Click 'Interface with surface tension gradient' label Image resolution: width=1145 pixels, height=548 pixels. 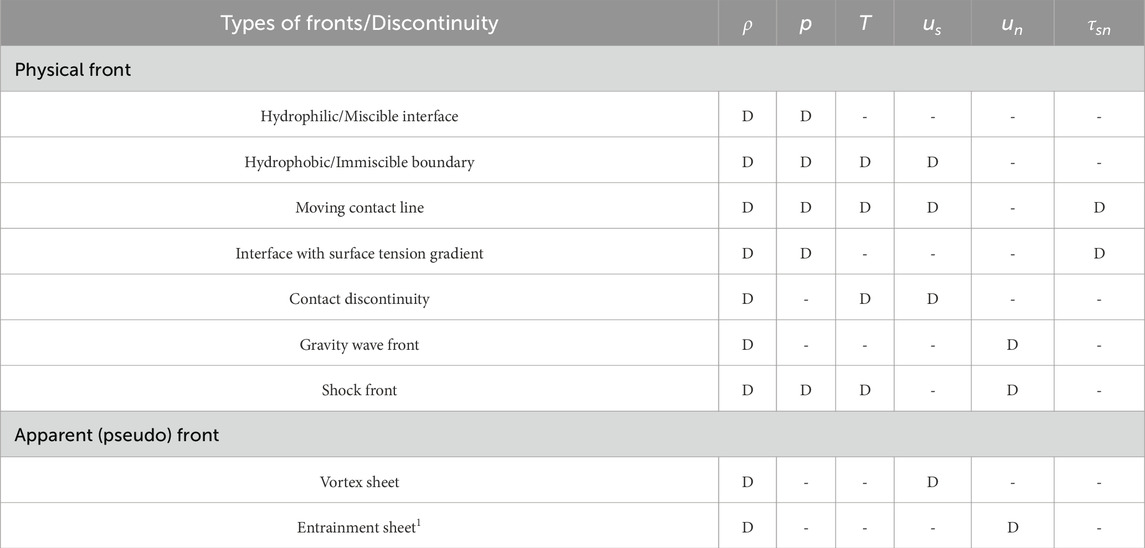click(359, 254)
